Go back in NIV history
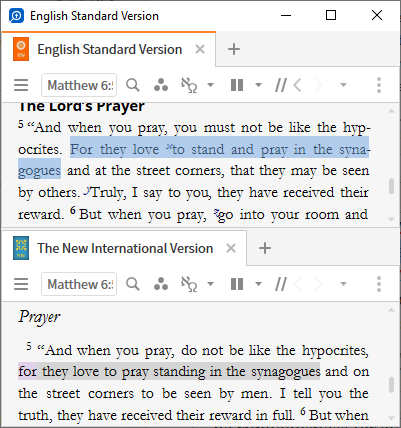401x428 pixels. tap(298, 284)
